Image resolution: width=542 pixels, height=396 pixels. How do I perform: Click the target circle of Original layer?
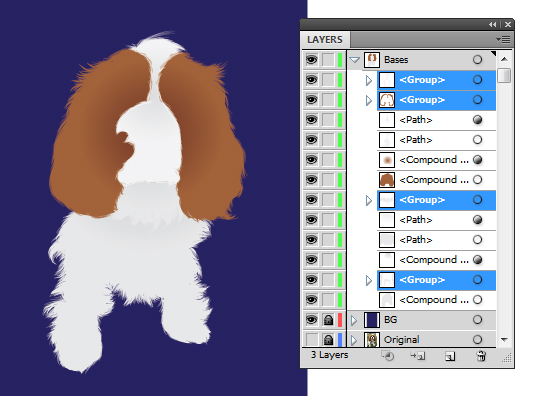(x=477, y=340)
